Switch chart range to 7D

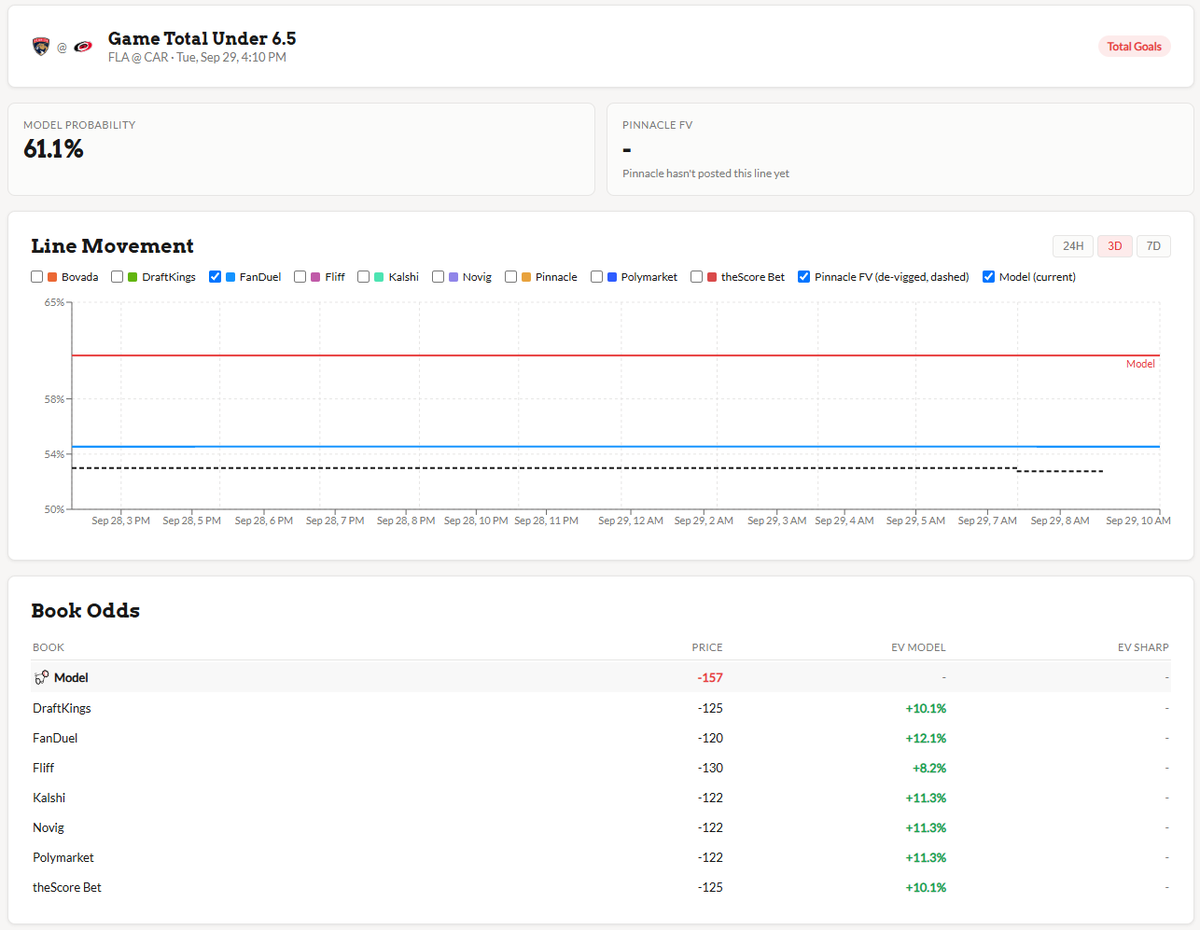pos(1153,246)
